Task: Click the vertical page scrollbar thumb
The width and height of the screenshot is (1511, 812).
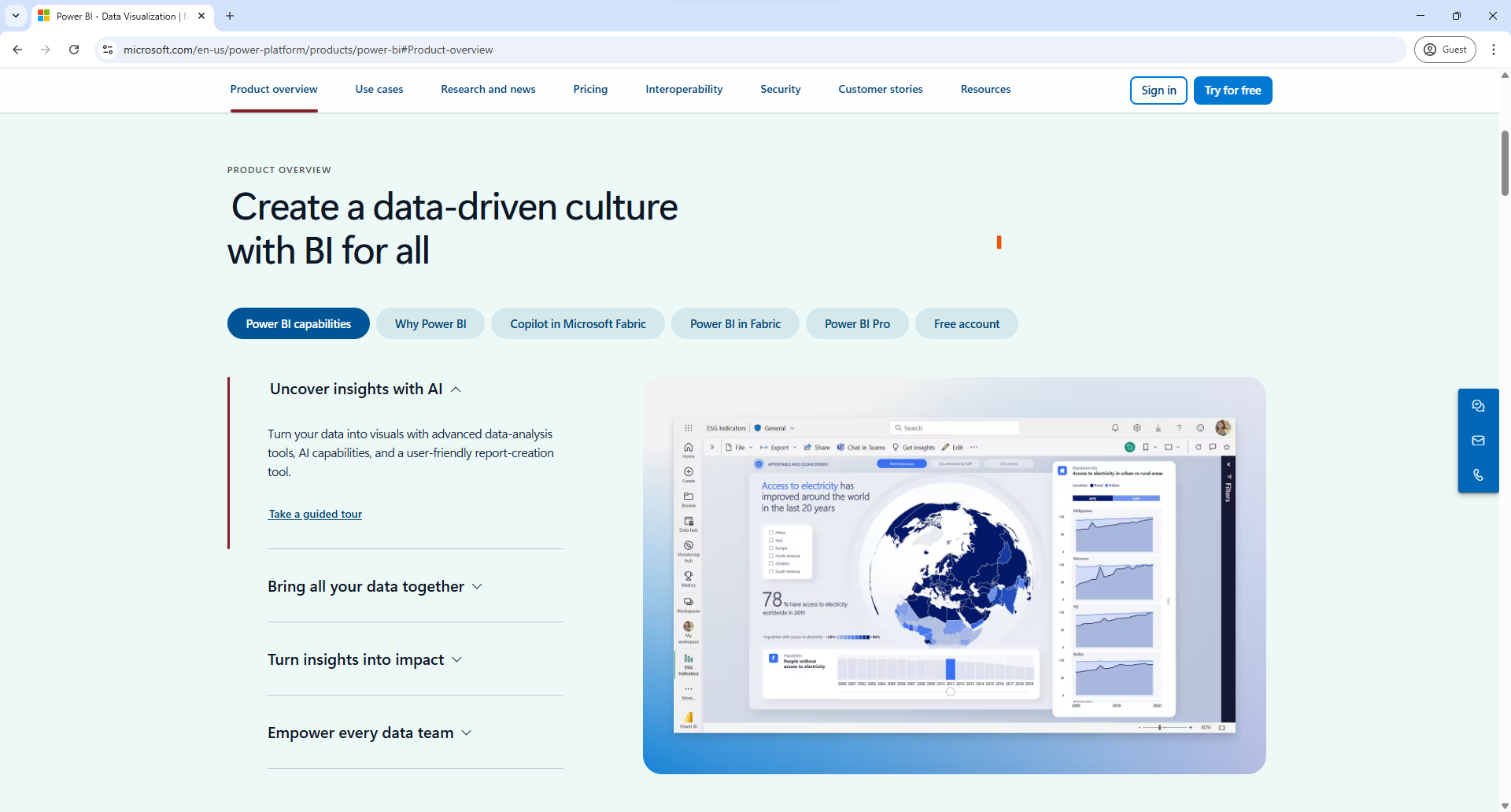Action: coord(1505,163)
